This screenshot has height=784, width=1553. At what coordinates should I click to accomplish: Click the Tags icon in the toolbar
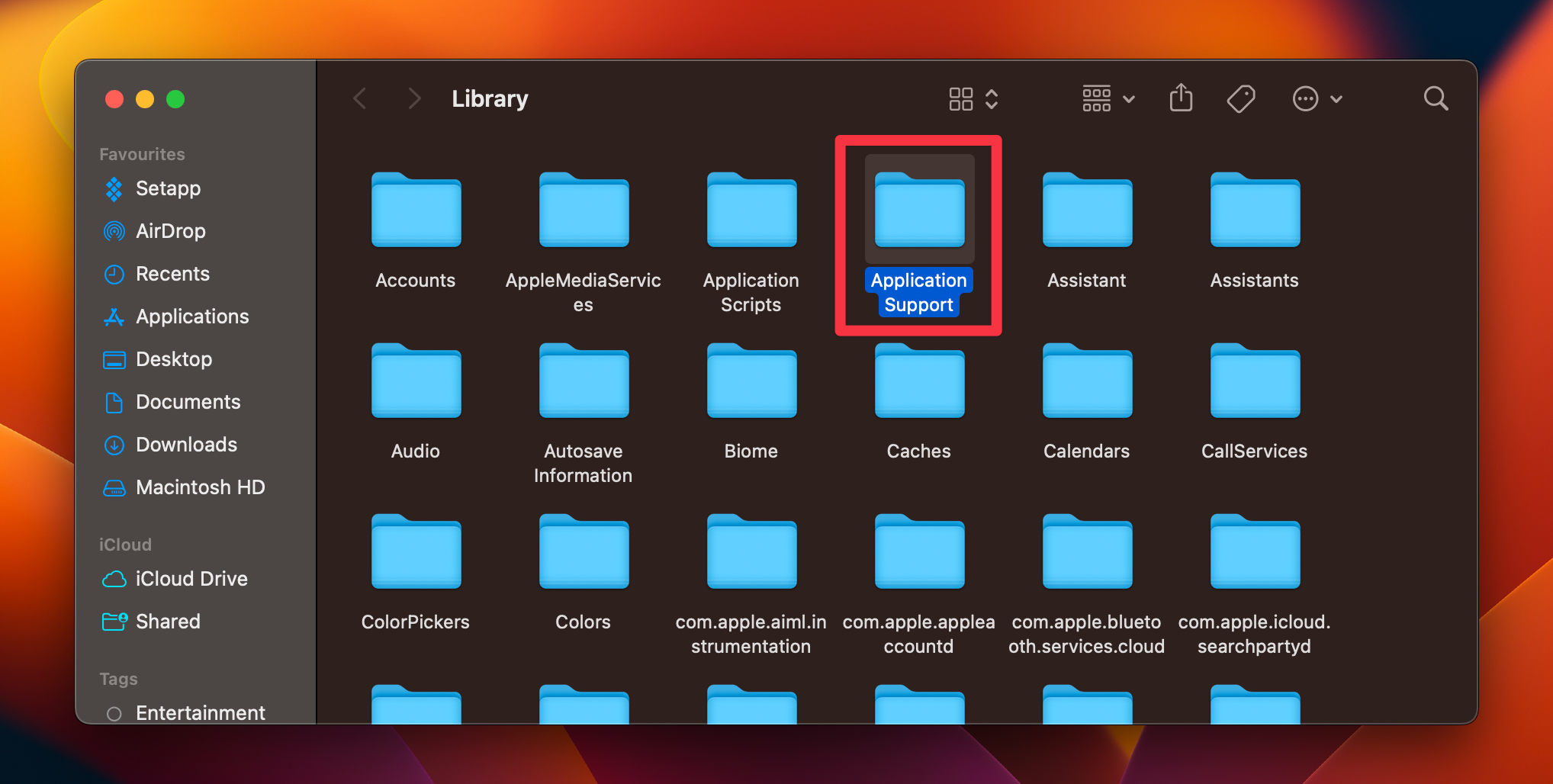pyautogui.click(x=1240, y=98)
